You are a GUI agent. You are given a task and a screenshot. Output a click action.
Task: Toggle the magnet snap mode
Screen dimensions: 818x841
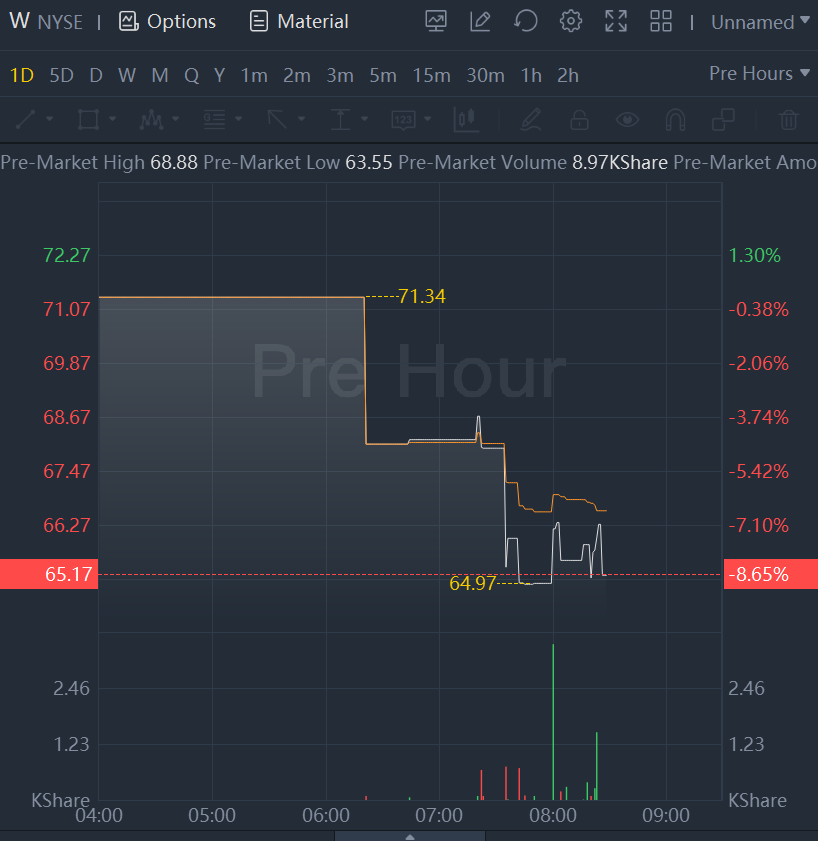pos(675,120)
